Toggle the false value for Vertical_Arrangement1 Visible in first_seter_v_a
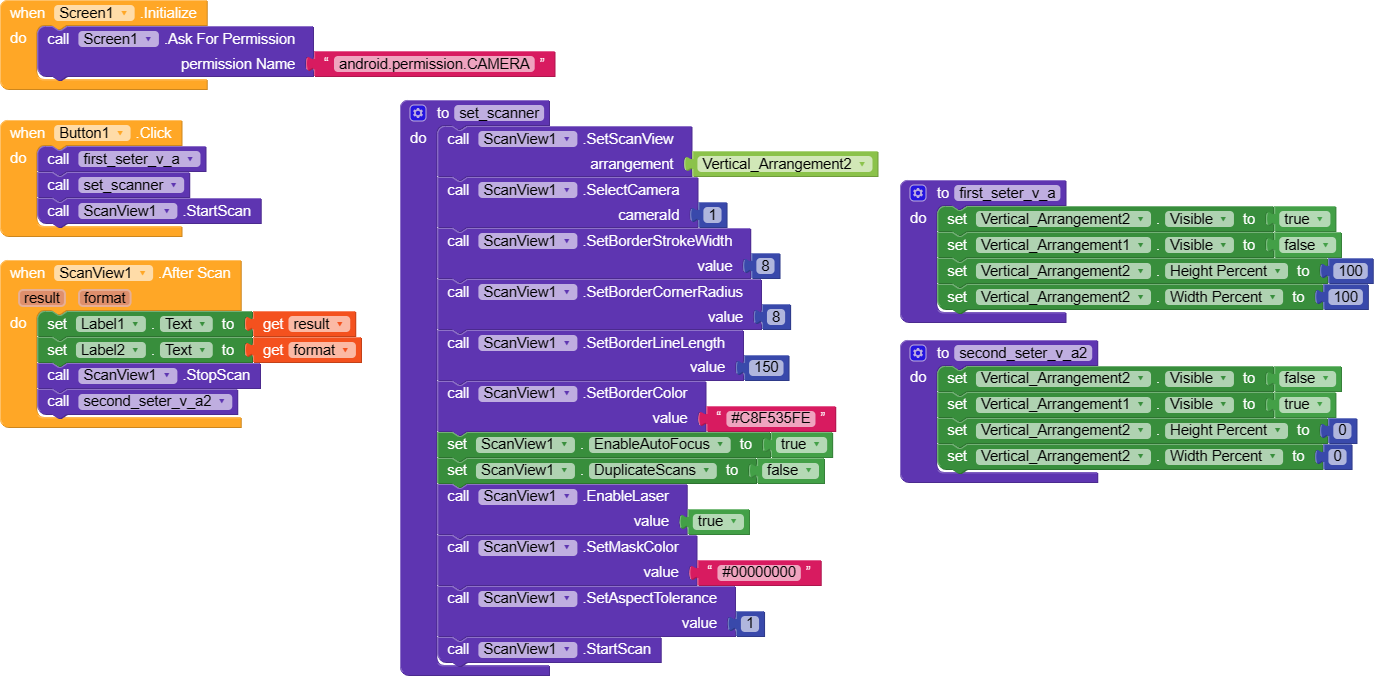The width and height of the screenshot is (1374, 676). pos(1308,245)
